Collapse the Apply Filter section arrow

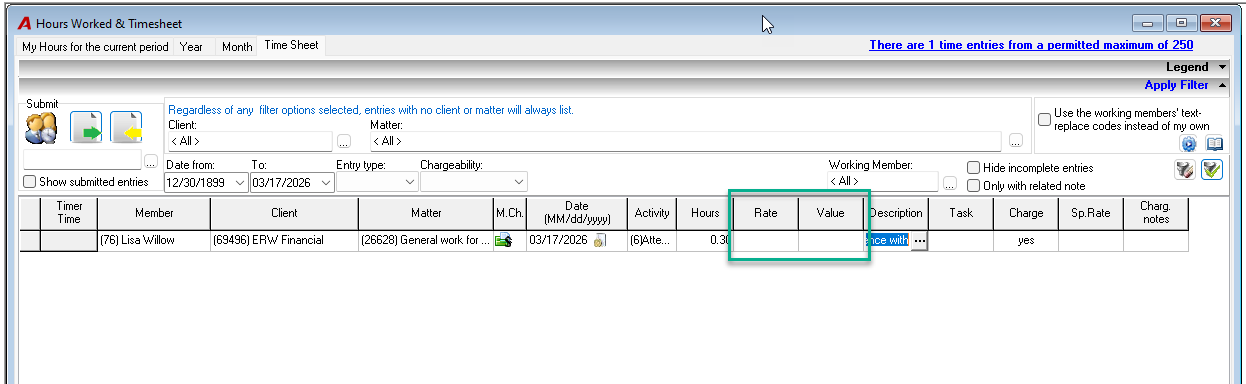point(1222,85)
